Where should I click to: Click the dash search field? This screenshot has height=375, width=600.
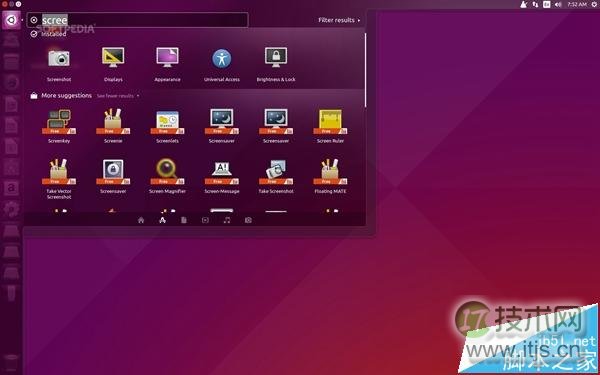(138, 20)
